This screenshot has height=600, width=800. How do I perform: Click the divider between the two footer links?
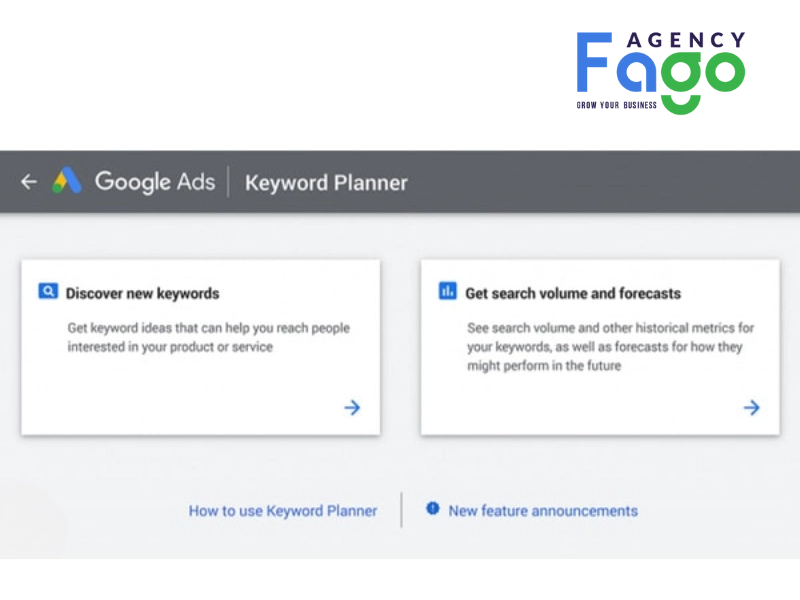coord(401,510)
